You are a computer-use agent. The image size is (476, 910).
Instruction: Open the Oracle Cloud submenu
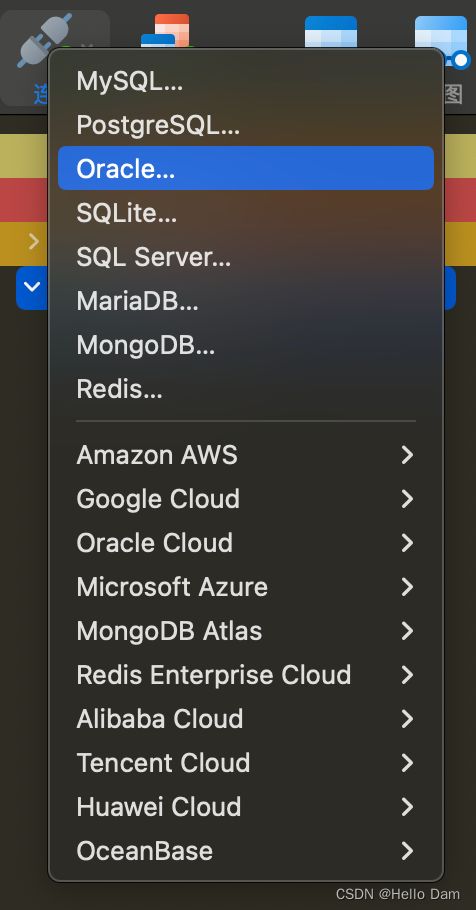pyautogui.click(x=246, y=543)
